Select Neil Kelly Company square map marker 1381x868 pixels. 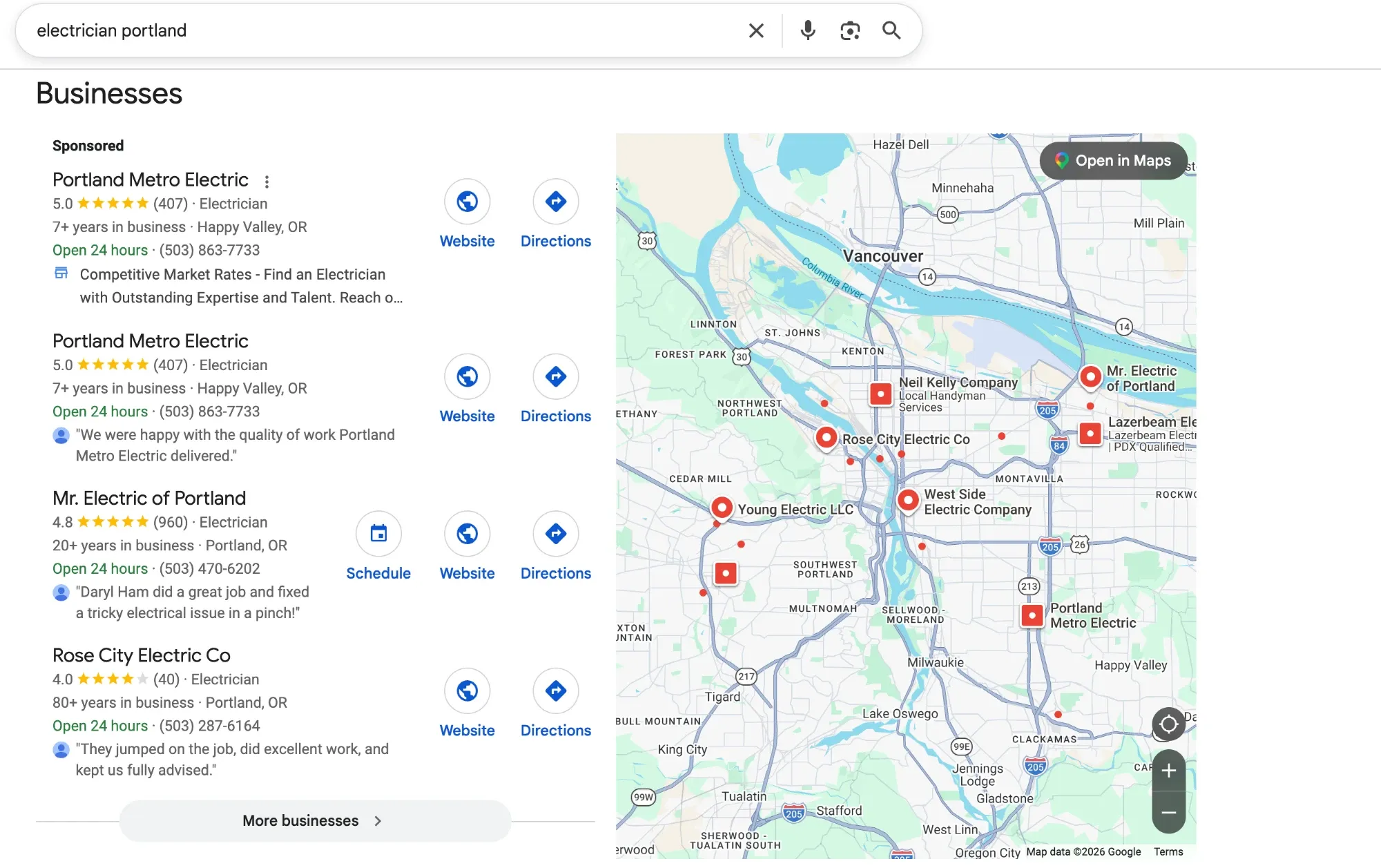pyautogui.click(x=880, y=394)
